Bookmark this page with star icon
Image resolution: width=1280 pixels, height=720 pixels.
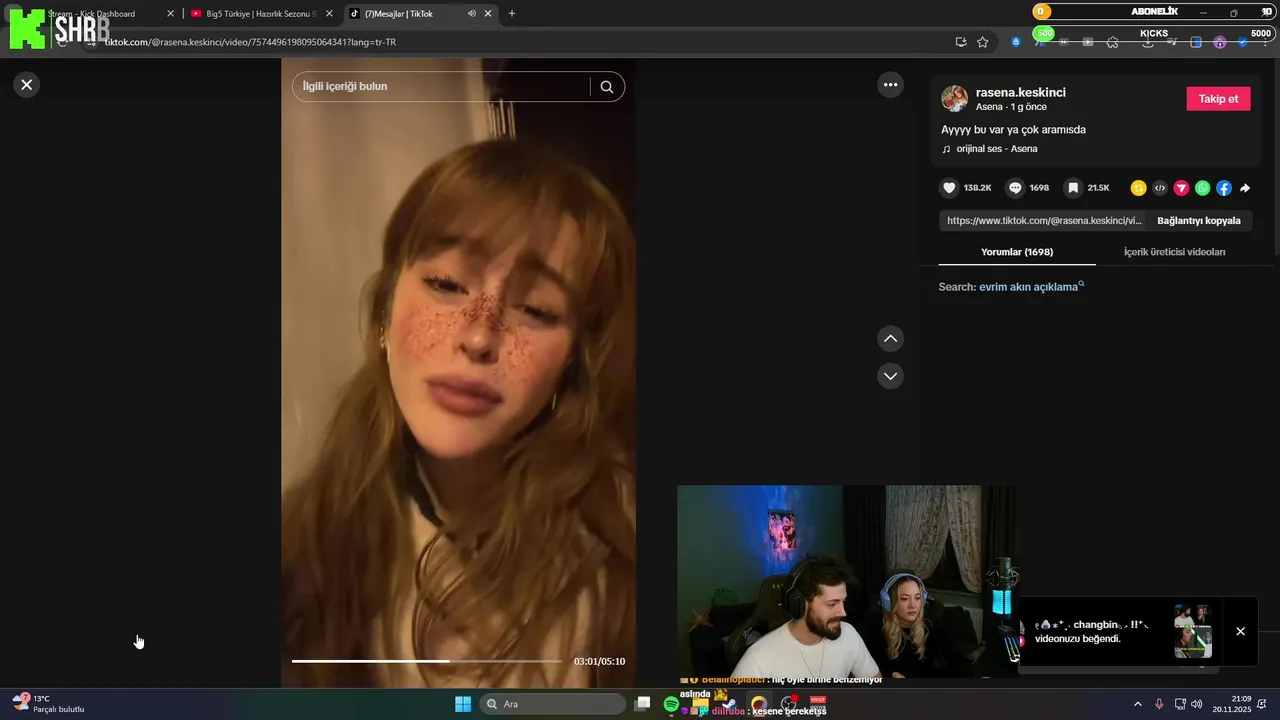click(x=983, y=42)
